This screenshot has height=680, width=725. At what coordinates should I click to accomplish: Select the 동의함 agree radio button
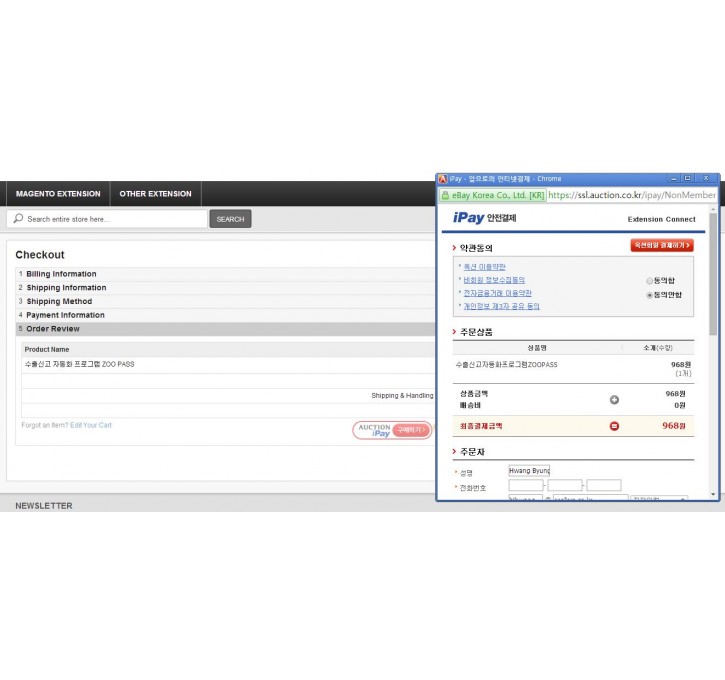coord(650,281)
